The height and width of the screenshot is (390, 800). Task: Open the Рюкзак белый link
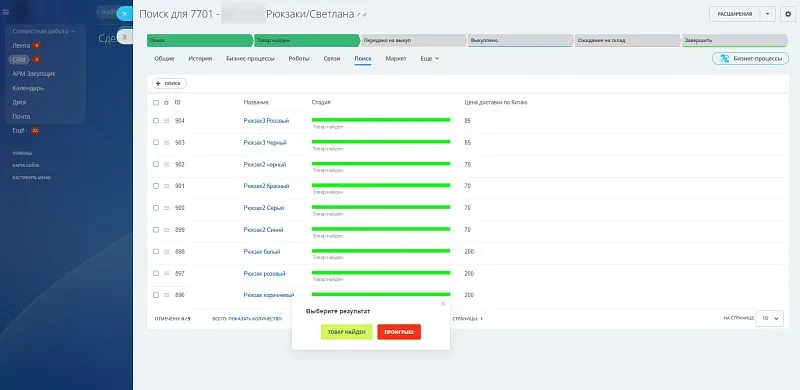tap(262, 252)
